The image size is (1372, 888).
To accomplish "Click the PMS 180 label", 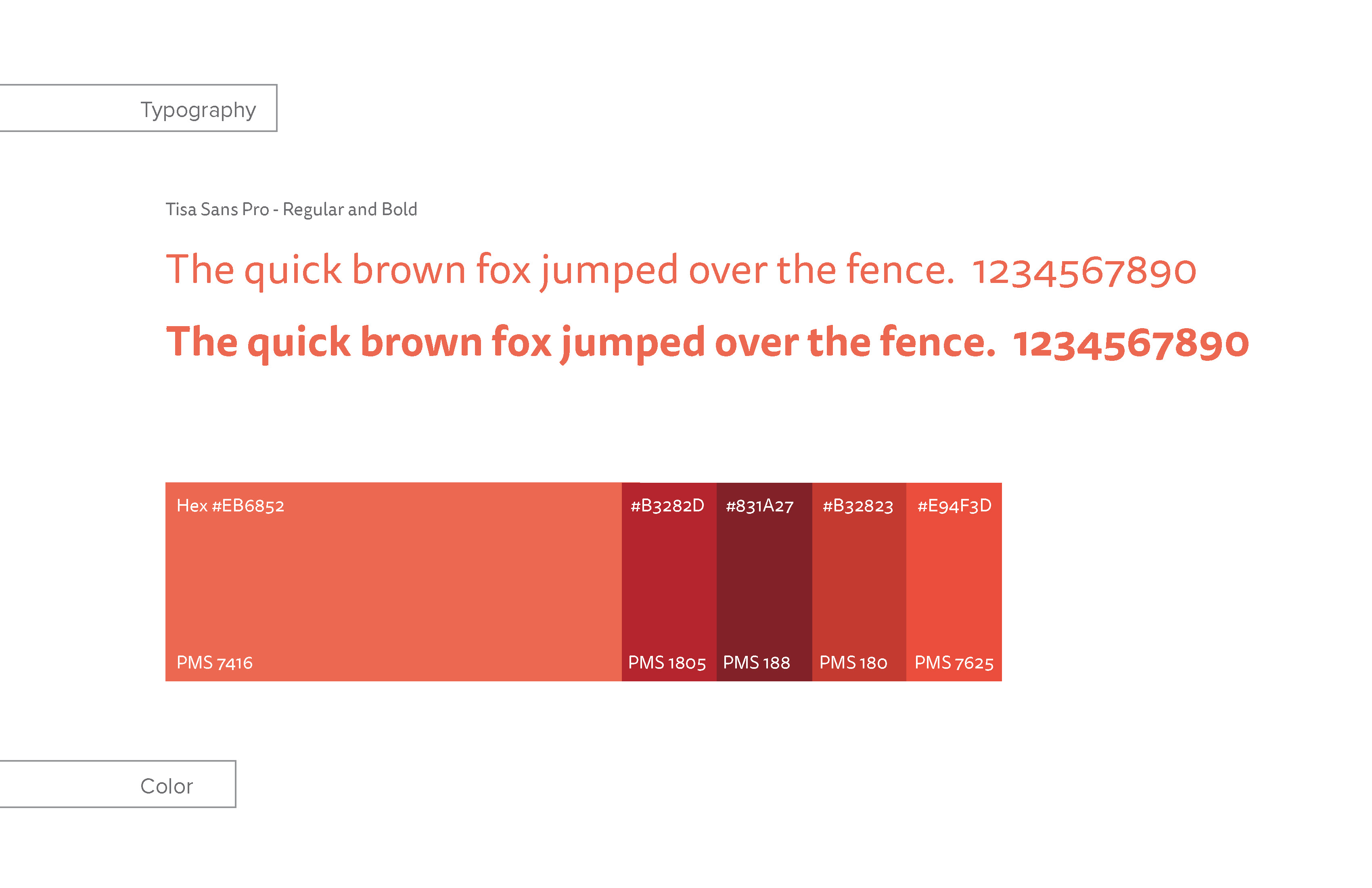I will click(853, 662).
